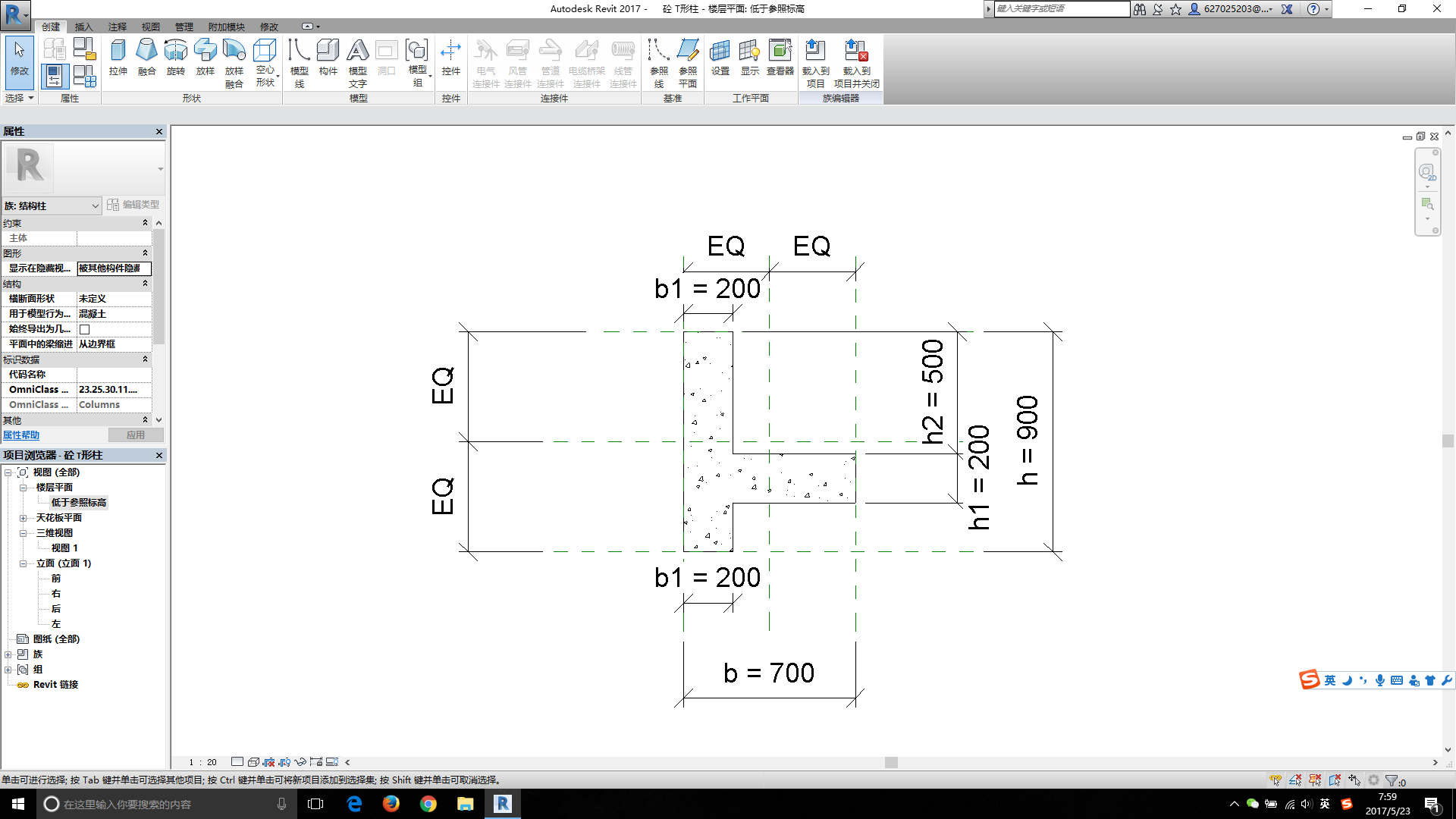Screen dimensions: 1456x819
Task: Toggle the 始终导出为几何 checkbox
Action: tap(85, 329)
